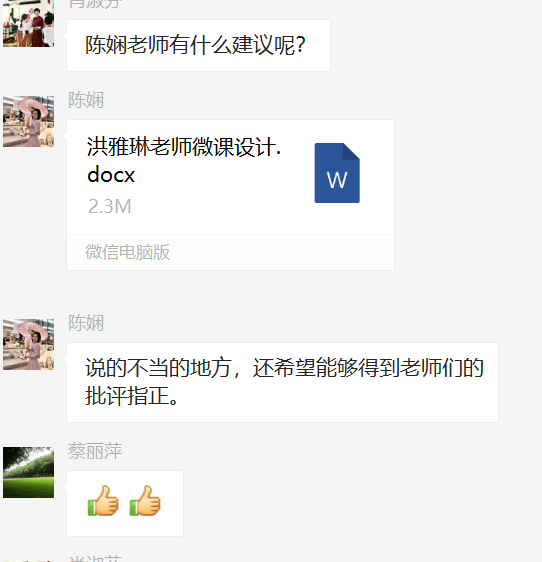542x562 pixels.
Task: Open 蔡丽萍's green lawn avatar
Action: 29,472
